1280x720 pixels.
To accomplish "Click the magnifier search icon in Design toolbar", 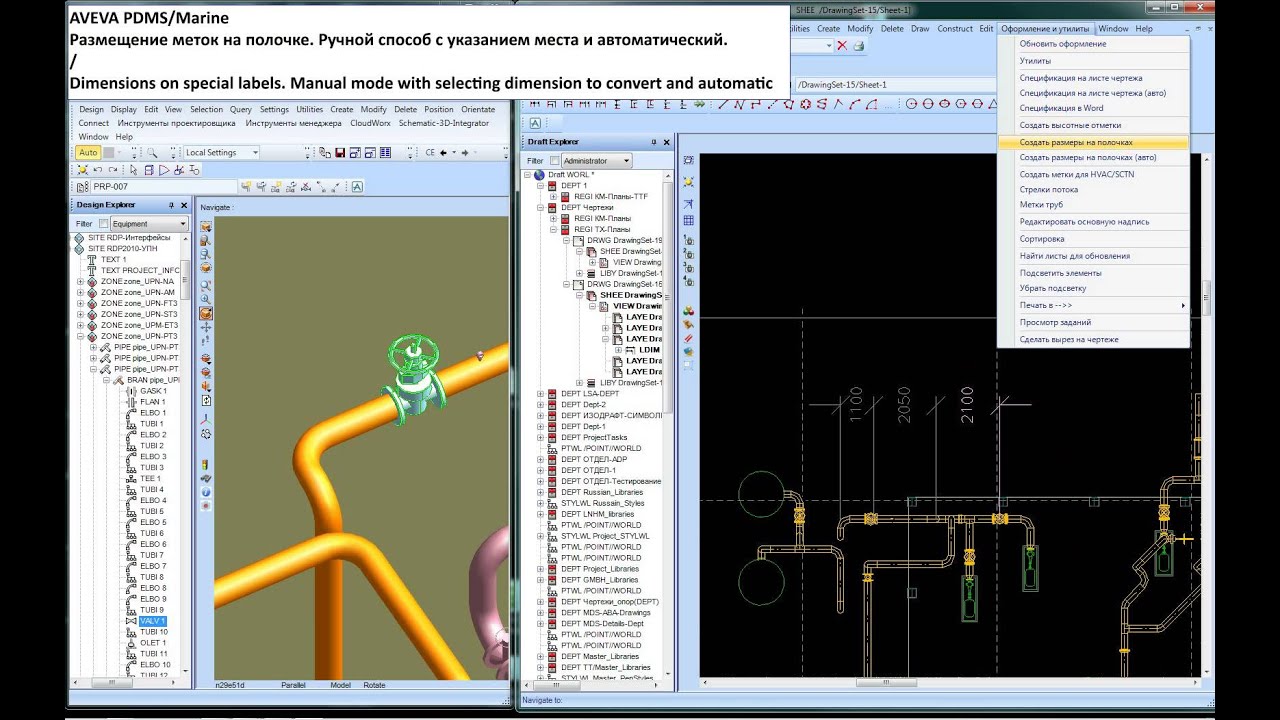I will (152, 153).
